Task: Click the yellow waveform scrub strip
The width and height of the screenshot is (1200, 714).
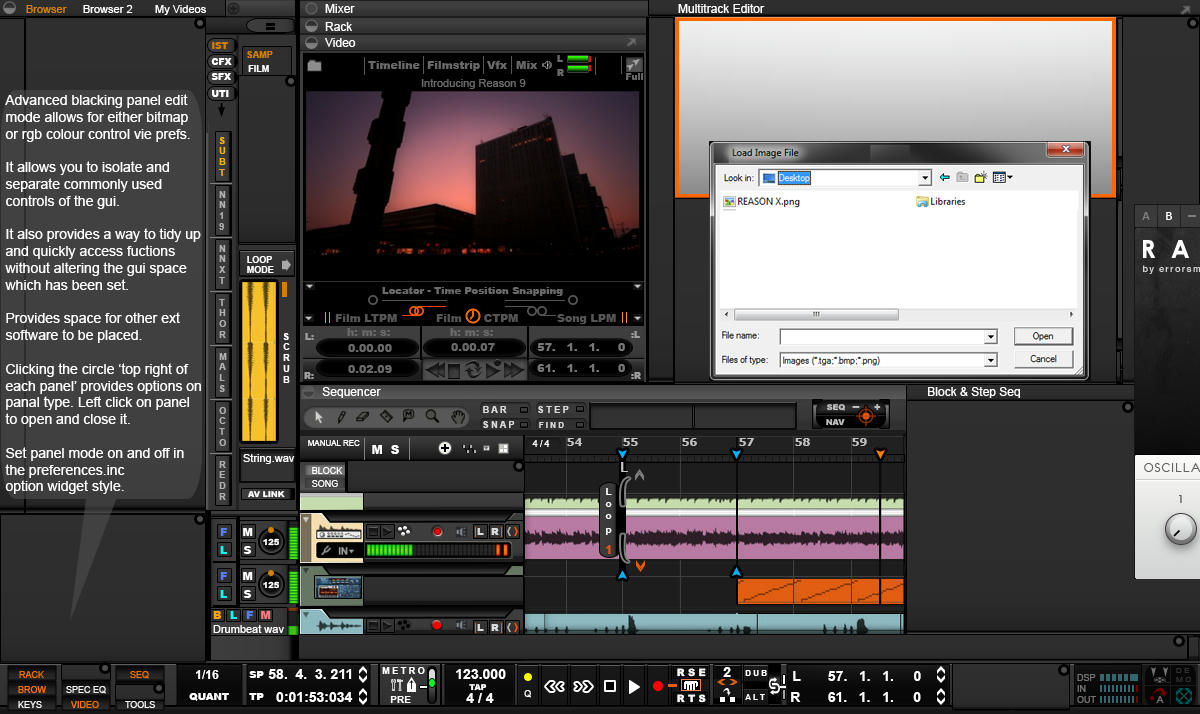Action: [260, 362]
